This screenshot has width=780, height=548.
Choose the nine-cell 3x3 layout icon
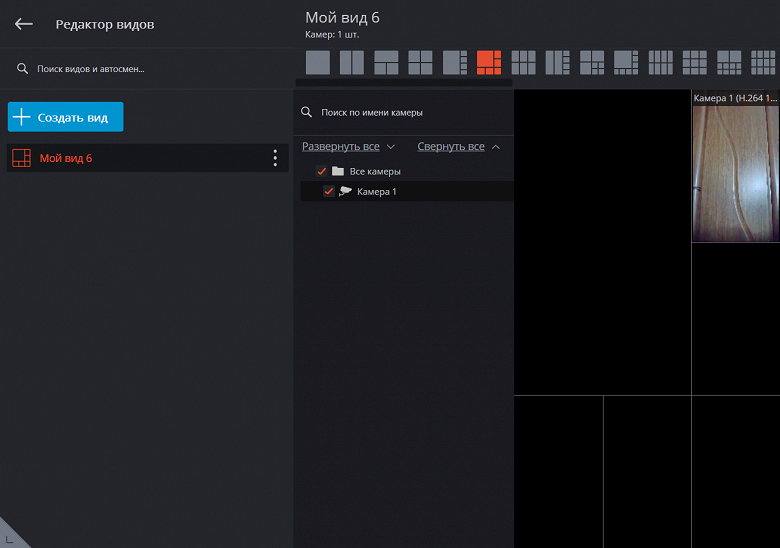tap(695, 63)
